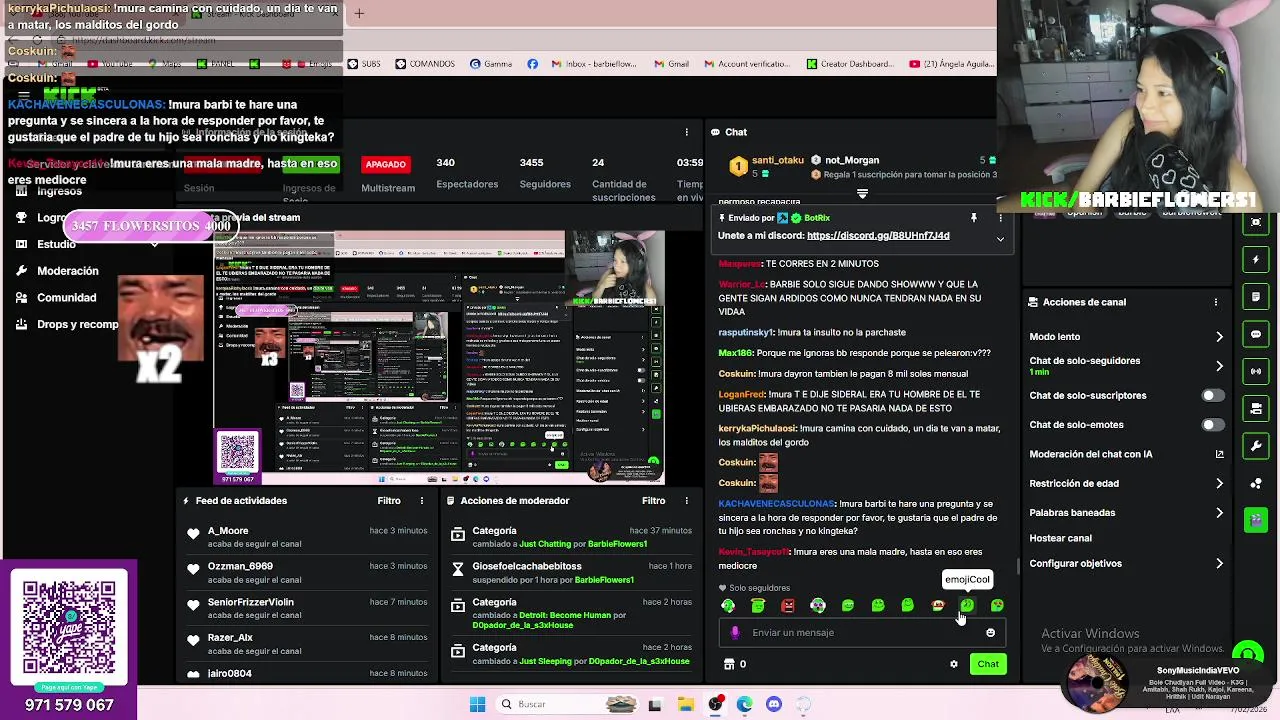
Task: Collapse the chat leaderboard handle
Action: pyautogui.click(x=862, y=194)
